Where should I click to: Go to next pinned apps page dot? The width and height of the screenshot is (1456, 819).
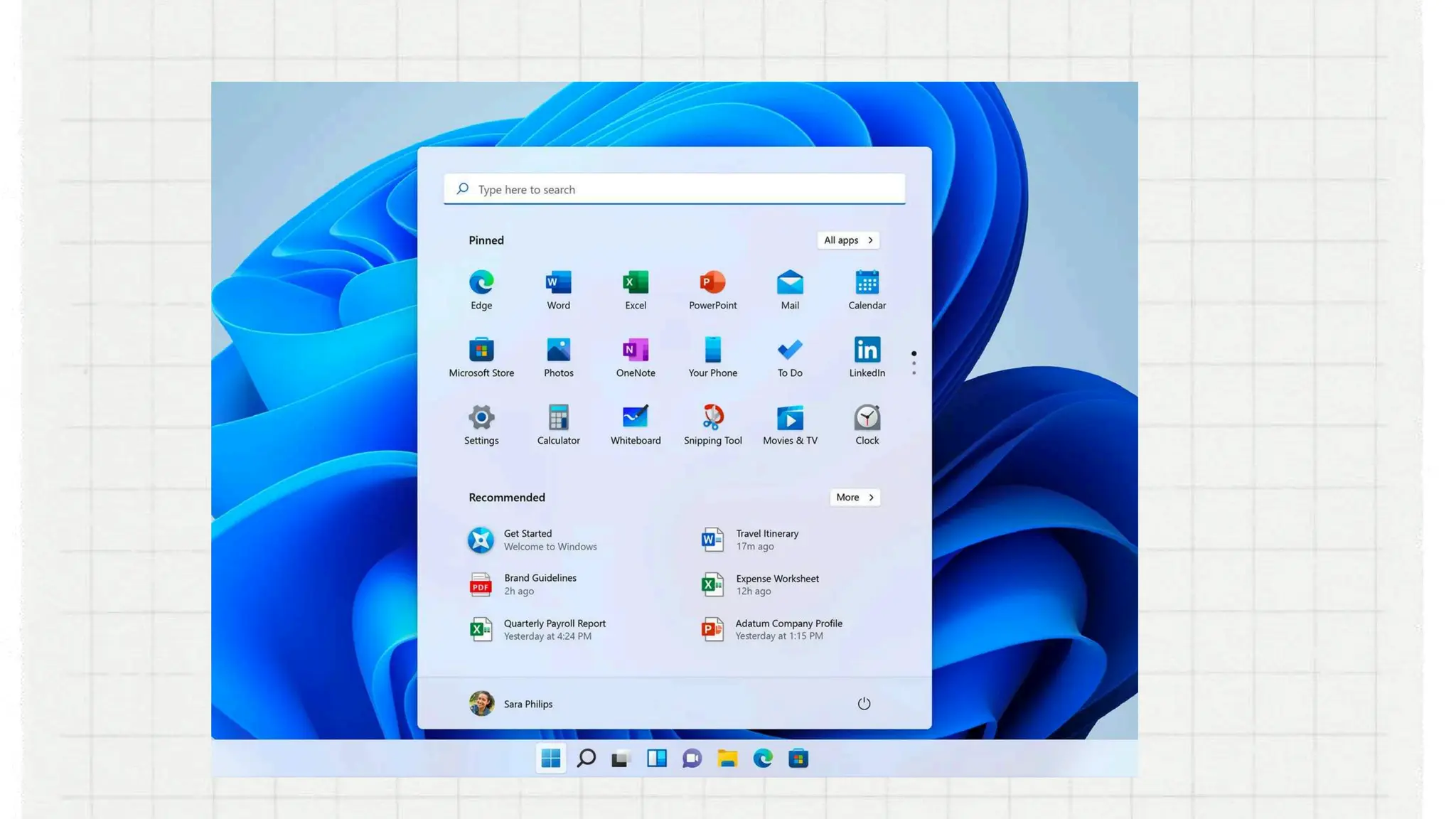914,363
